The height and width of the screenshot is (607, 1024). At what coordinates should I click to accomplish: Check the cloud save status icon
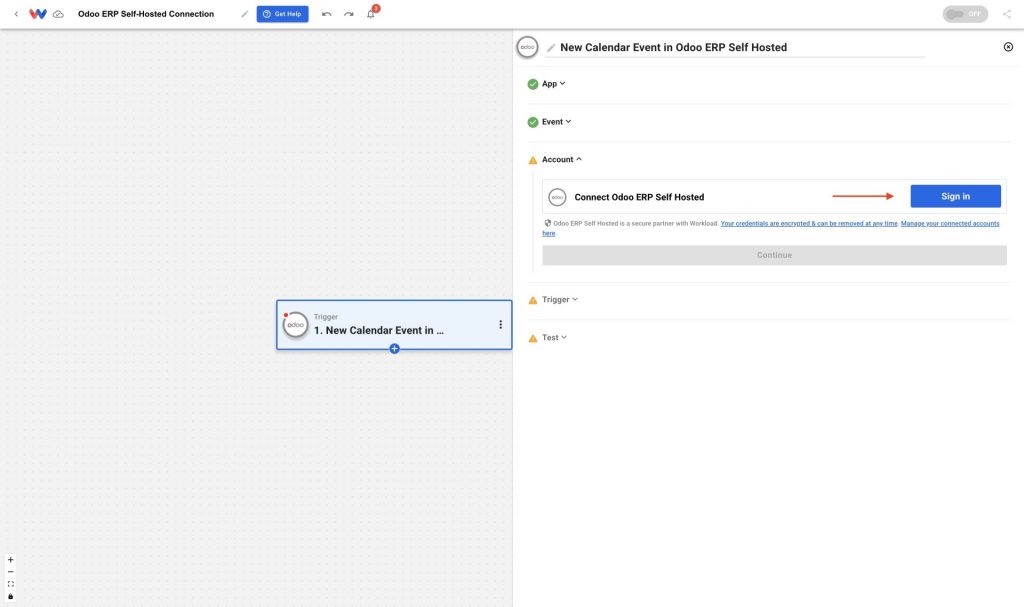pyautogui.click(x=58, y=14)
